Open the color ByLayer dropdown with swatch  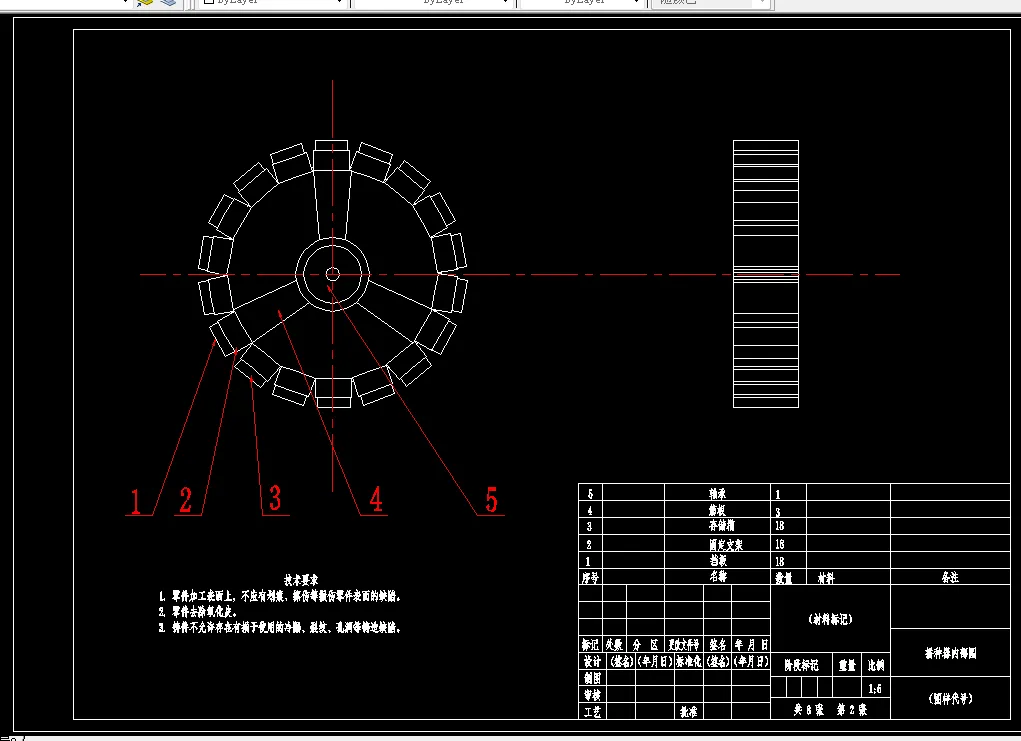click(272, 2)
